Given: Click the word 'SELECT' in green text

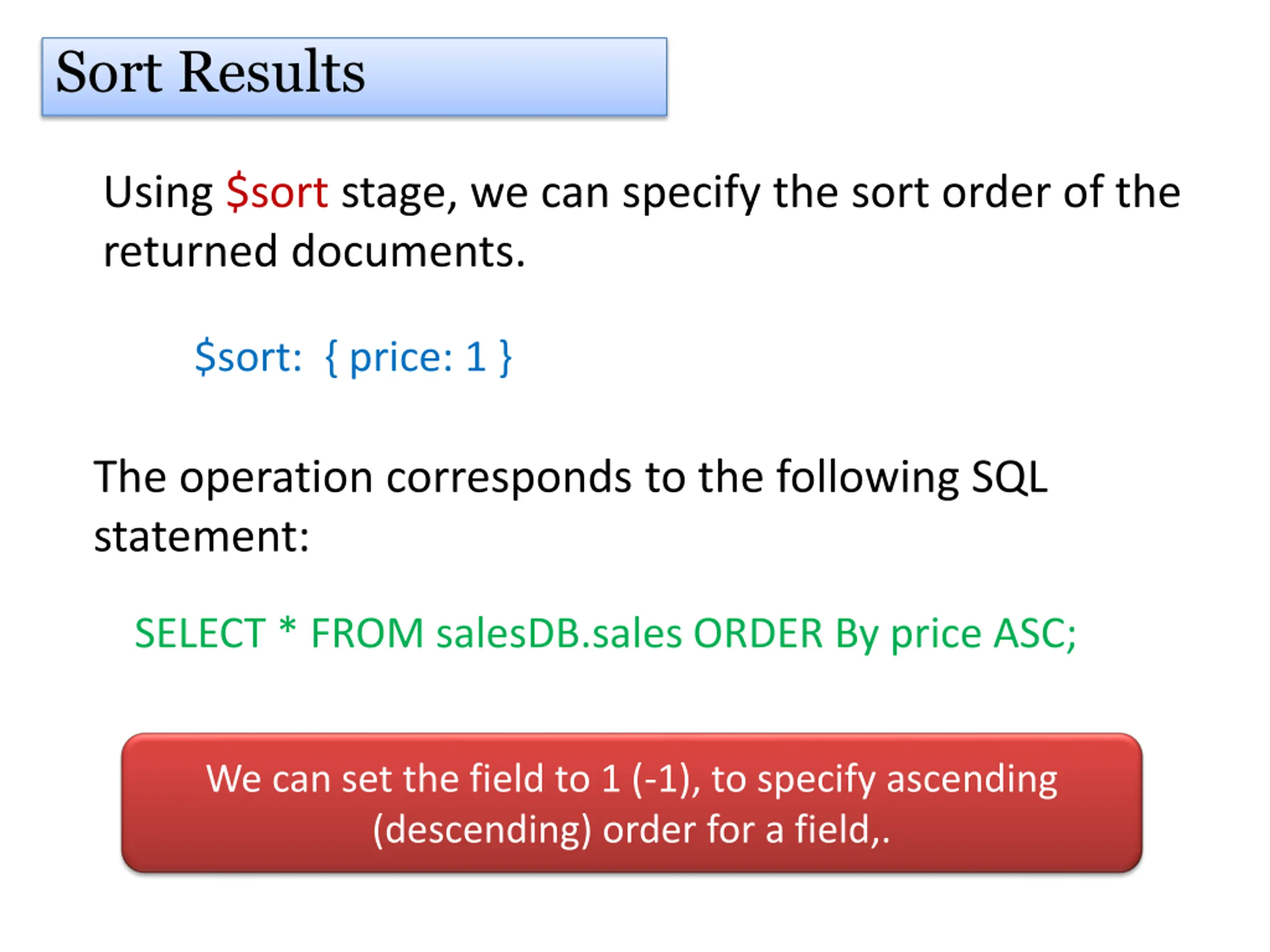Looking at the screenshot, I should tap(200, 634).
